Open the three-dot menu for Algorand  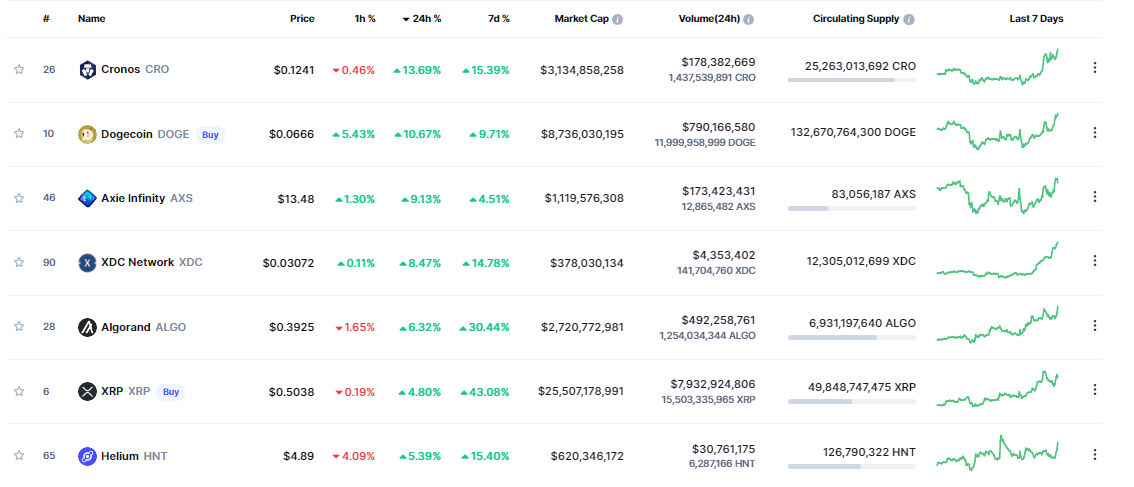click(1094, 325)
